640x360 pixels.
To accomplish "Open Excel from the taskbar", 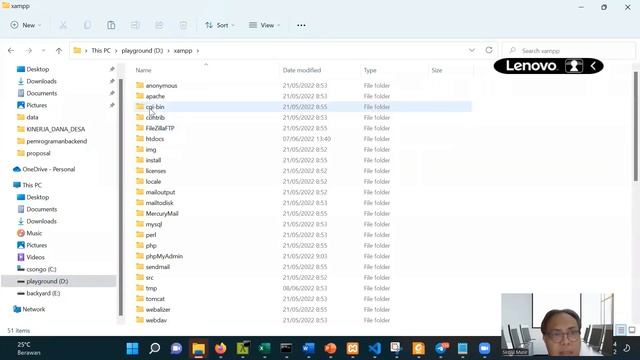I will tap(264, 348).
